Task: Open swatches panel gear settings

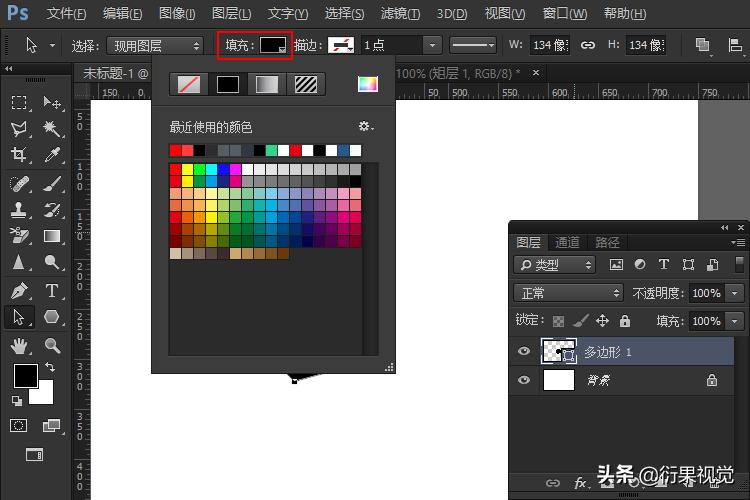Action: pyautogui.click(x=365, y=127)
